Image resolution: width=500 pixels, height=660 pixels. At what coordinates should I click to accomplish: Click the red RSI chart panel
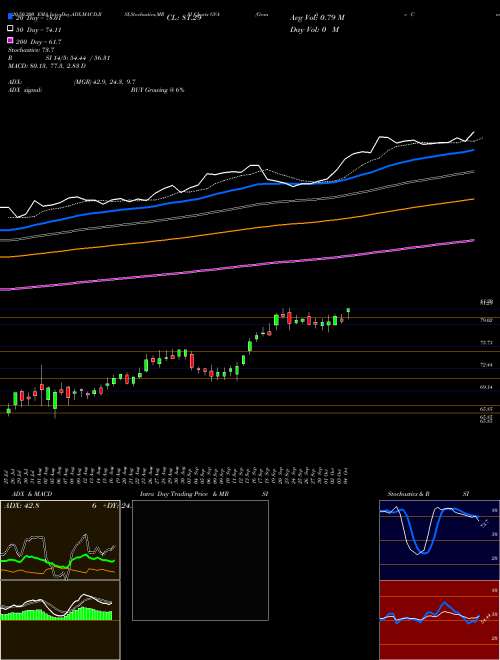pyautogui.click(x=439, y=620)
